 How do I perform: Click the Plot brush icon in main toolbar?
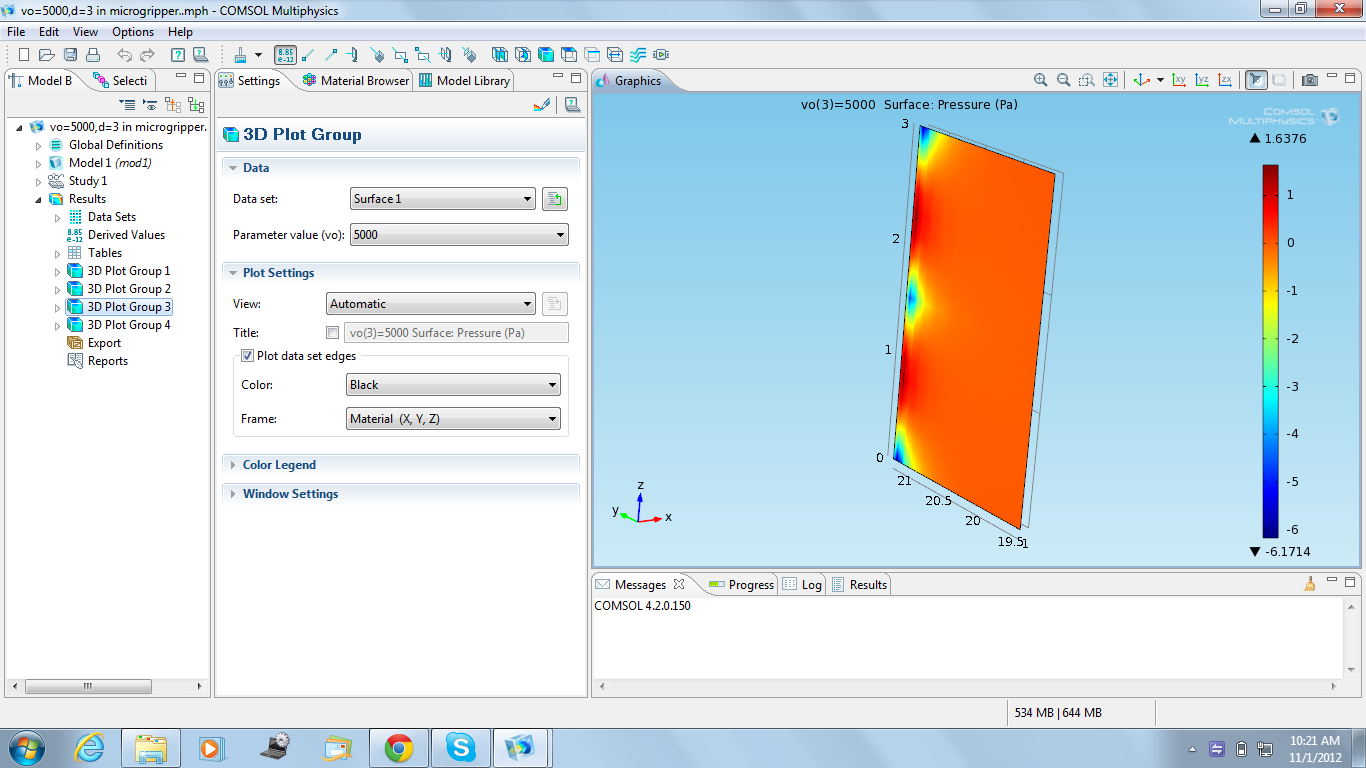[x=240, y=55]
